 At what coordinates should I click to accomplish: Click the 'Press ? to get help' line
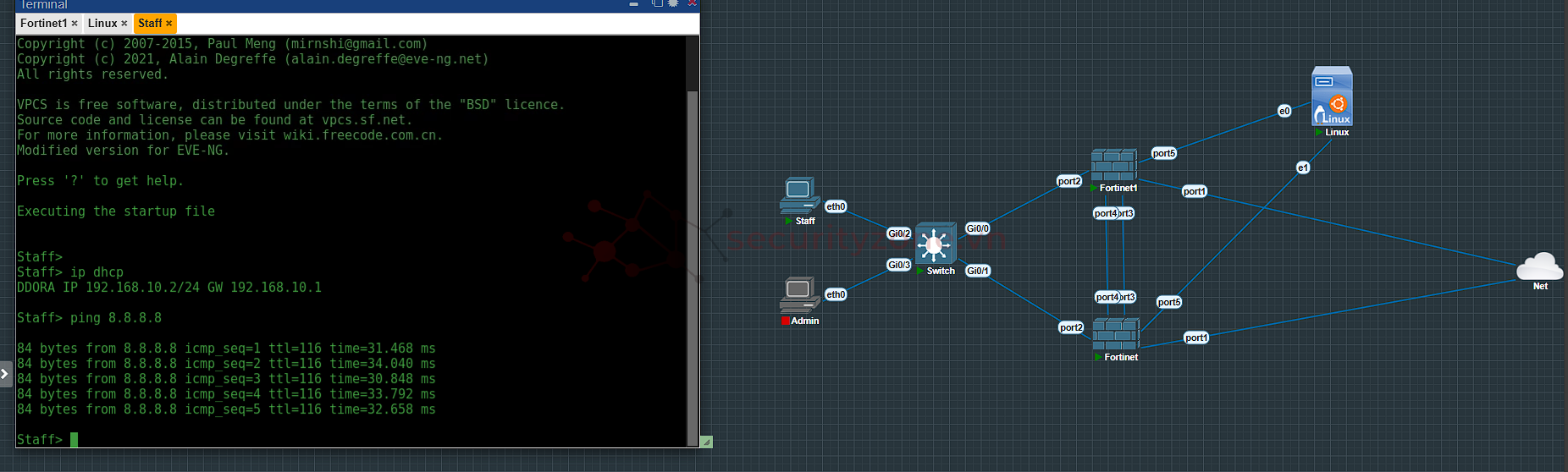point(100,181)
